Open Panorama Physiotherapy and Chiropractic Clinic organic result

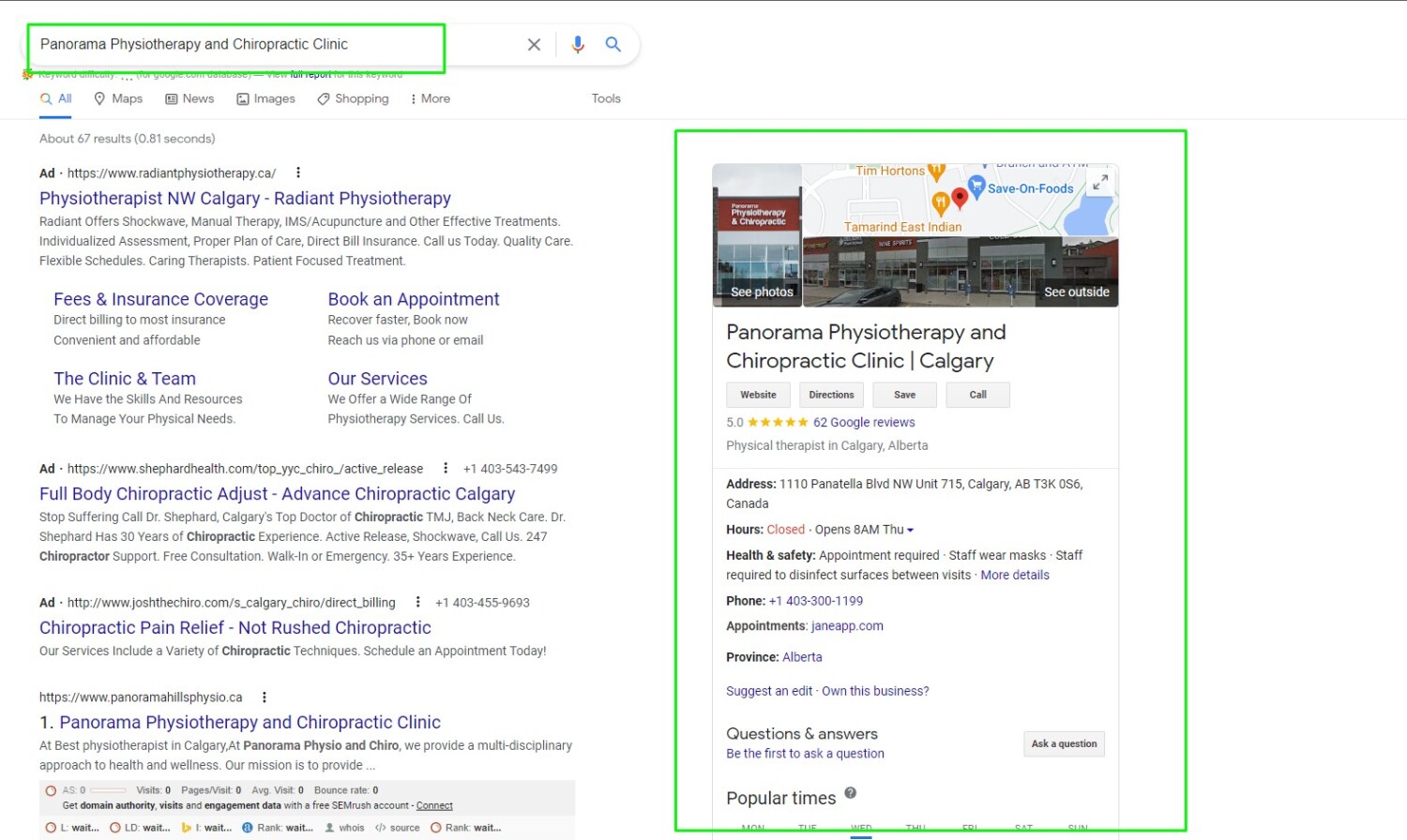tap(250, 722)
